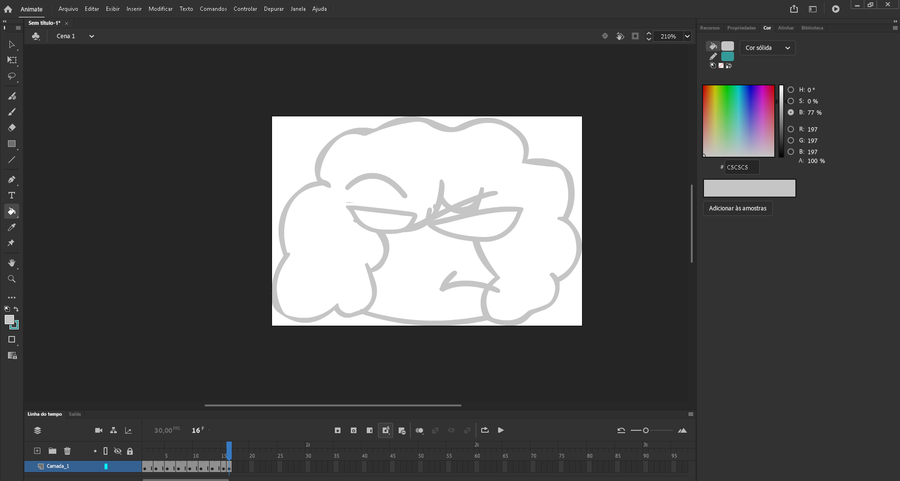900x481 pixels.
Task: Open the Ajuda menu
Action: (320, 9)
